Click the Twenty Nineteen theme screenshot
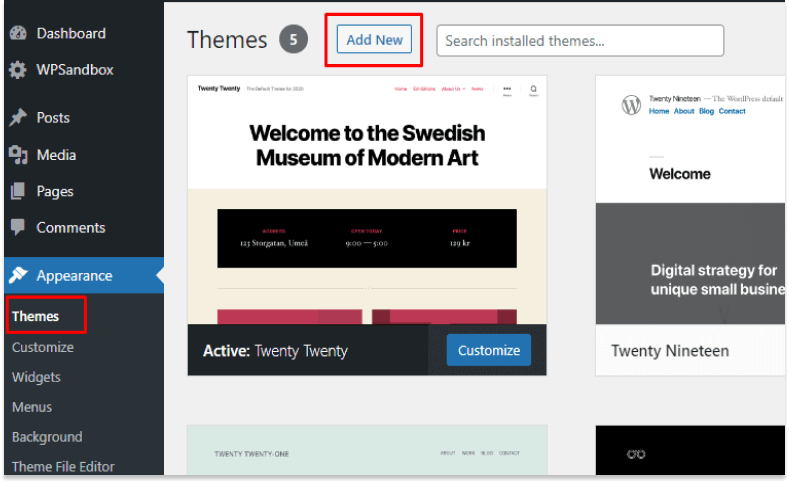Image resolution: width=789 pixels, height=483 pixels. pyautogui.click(x=690, y=200)
